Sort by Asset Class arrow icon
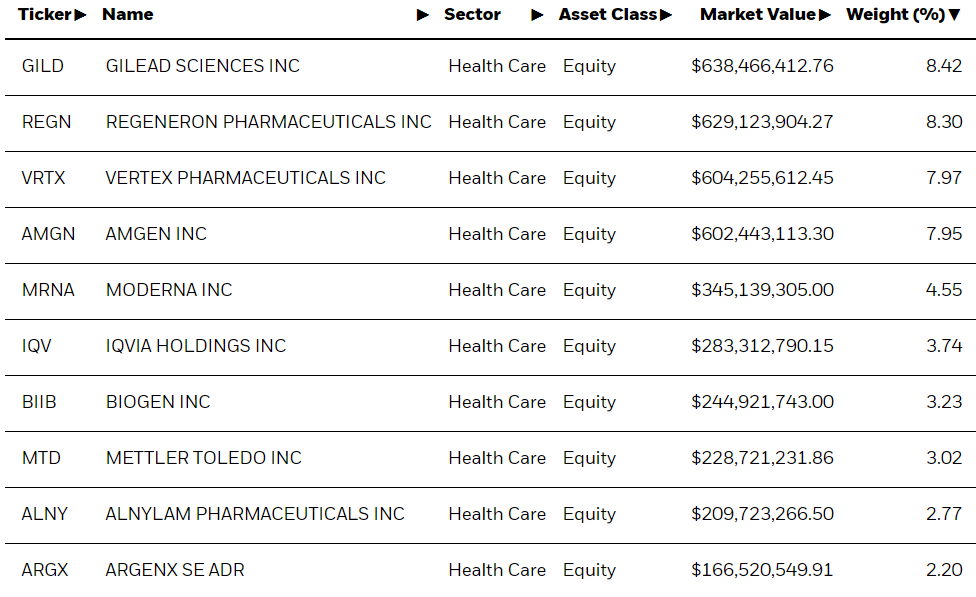 [666, 15]
